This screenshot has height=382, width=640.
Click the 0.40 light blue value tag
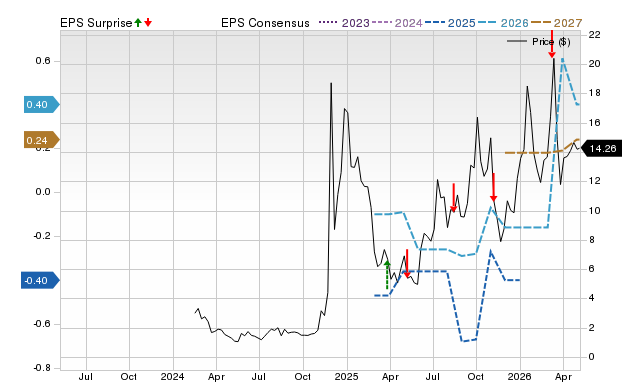[x=42, y=104]
